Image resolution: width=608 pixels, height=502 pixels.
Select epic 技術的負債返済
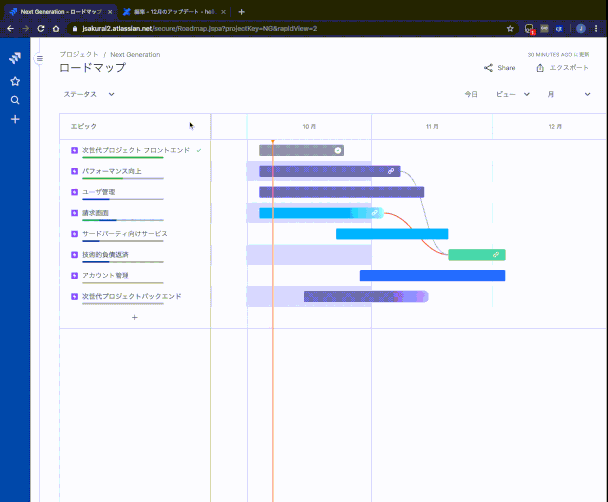[105, 255]
